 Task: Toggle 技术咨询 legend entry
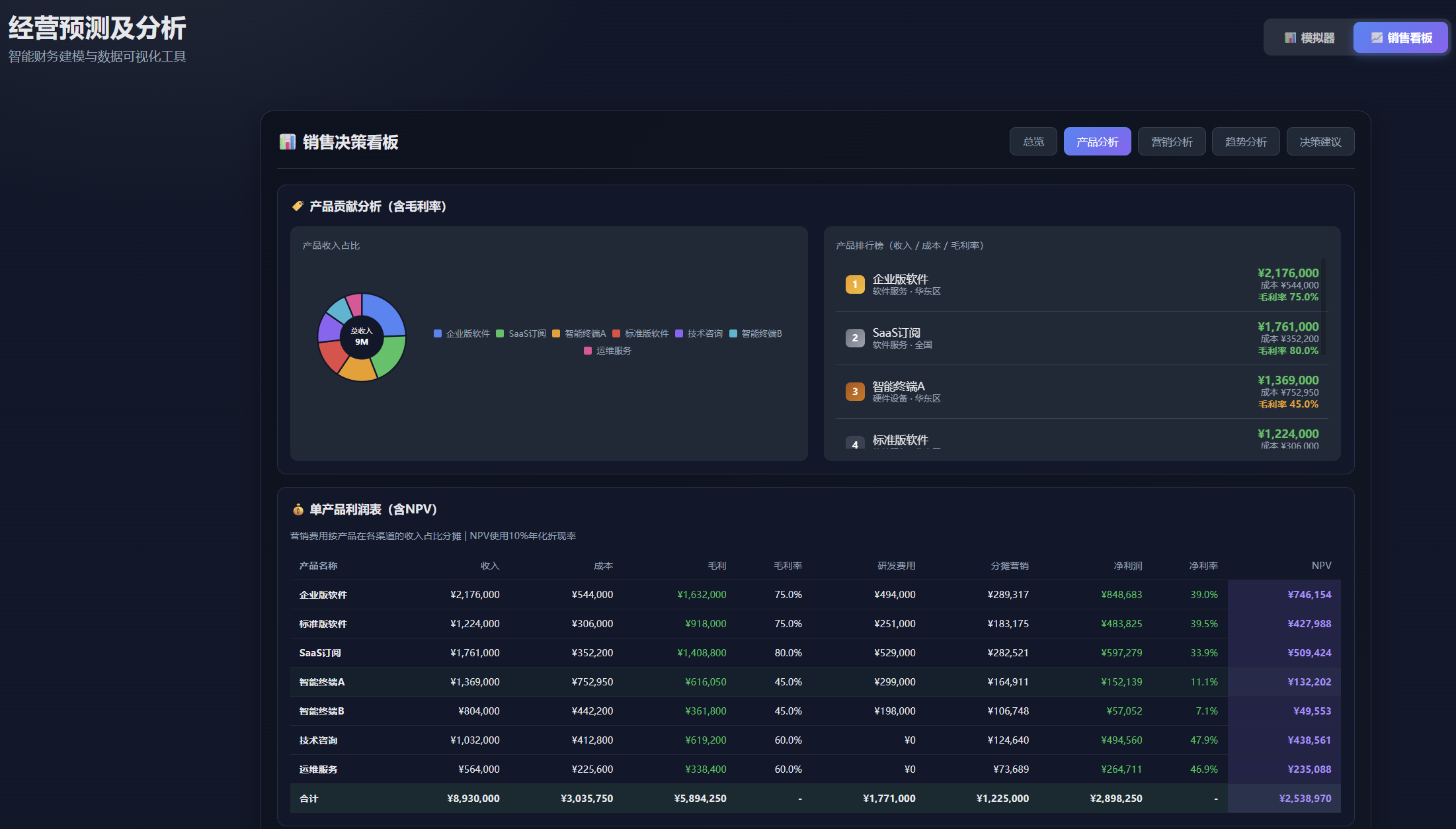tap(704, 333)
